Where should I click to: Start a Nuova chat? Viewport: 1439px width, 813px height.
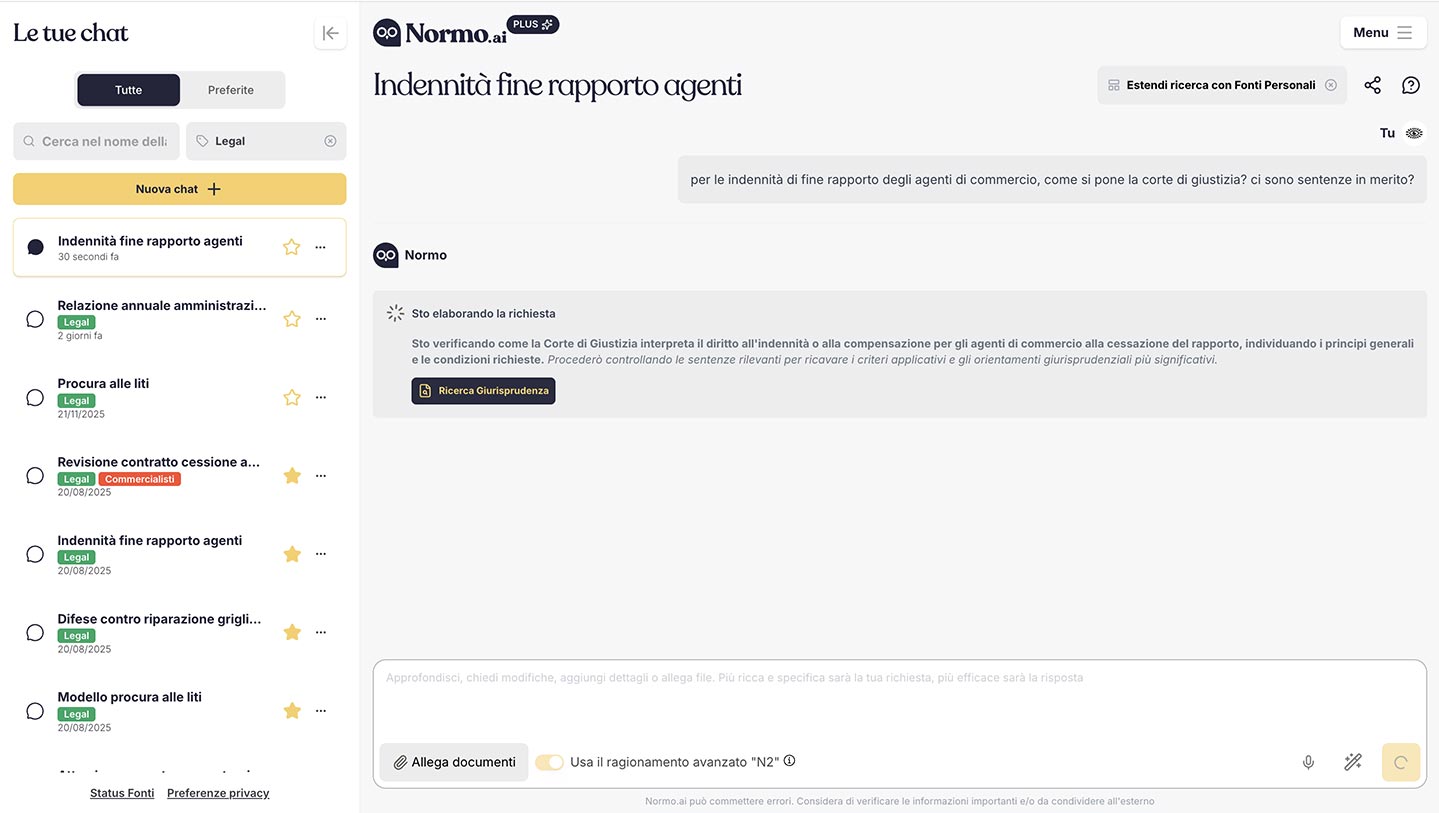pyautogui.click(x=179, y=189)
